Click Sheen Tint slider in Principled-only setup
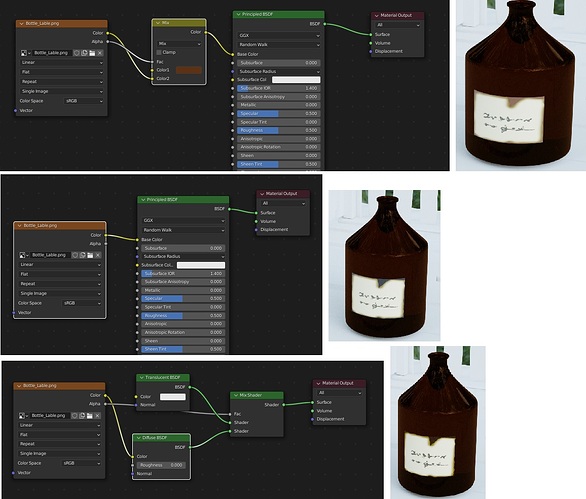The height and width of the screenshot is (499, 586). pos(183,349)
